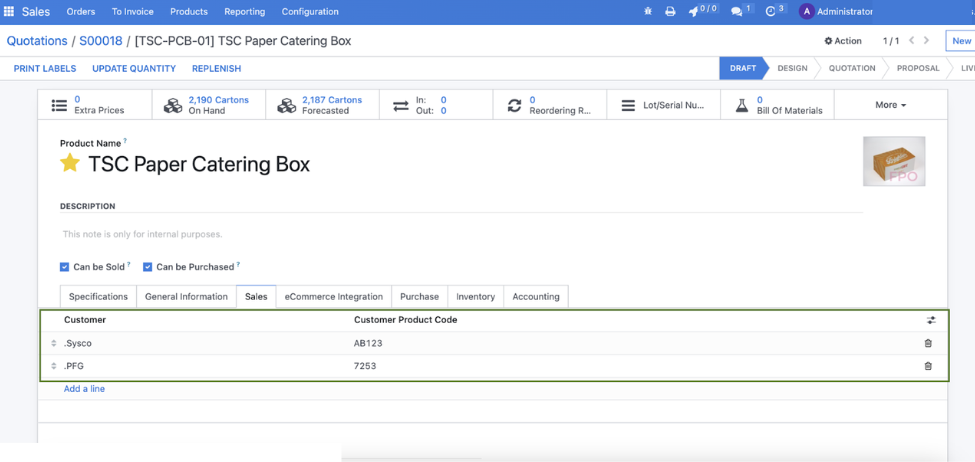Open On Hand 2,190 Cartons
This screenshot has width=975, height=462.
pyautogui.click(x=209, y=104)
